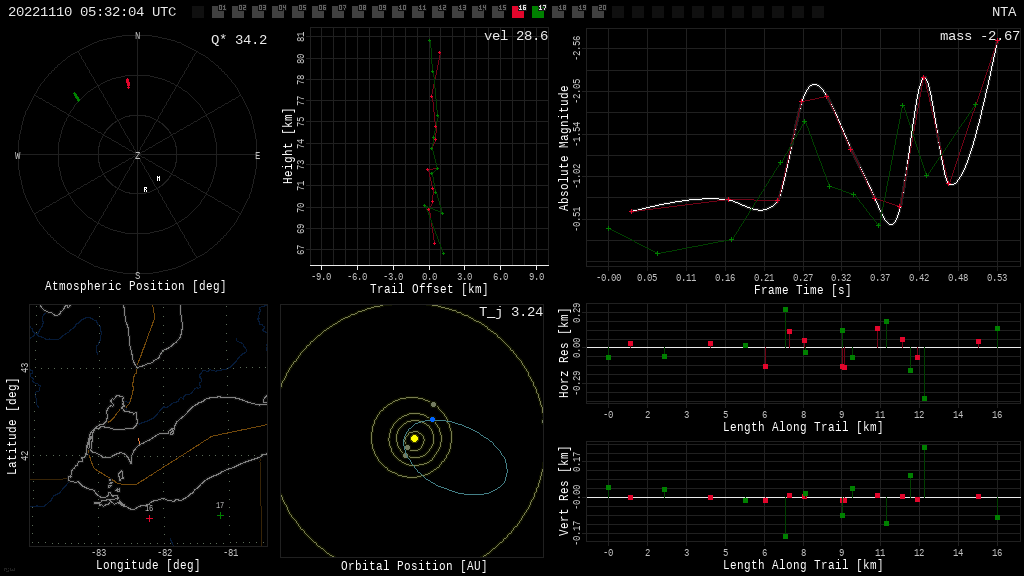This screenshot has height=576, width=1024.
Task: Click the mass -2.67 value
Action: tap(980, 36)
